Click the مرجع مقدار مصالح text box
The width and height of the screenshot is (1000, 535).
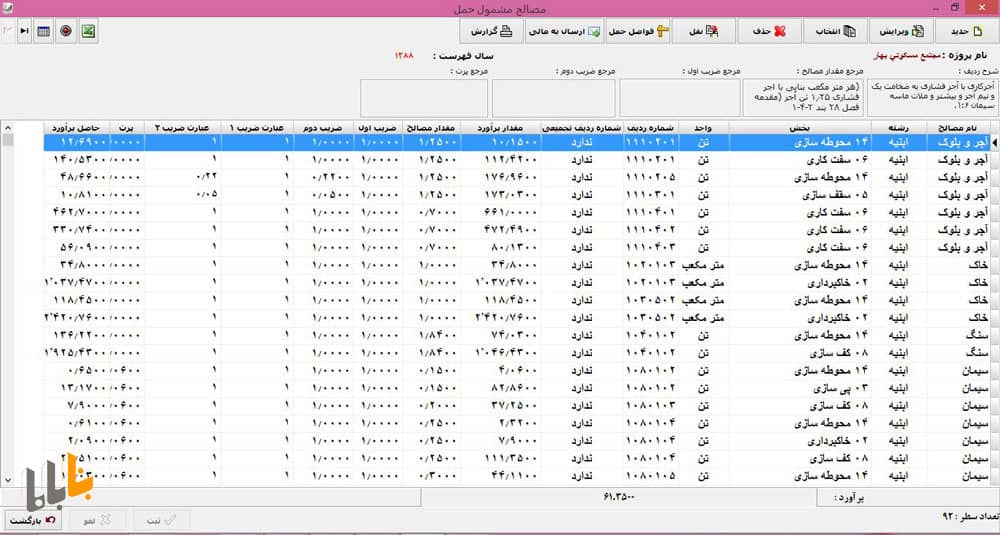point(803,98)
